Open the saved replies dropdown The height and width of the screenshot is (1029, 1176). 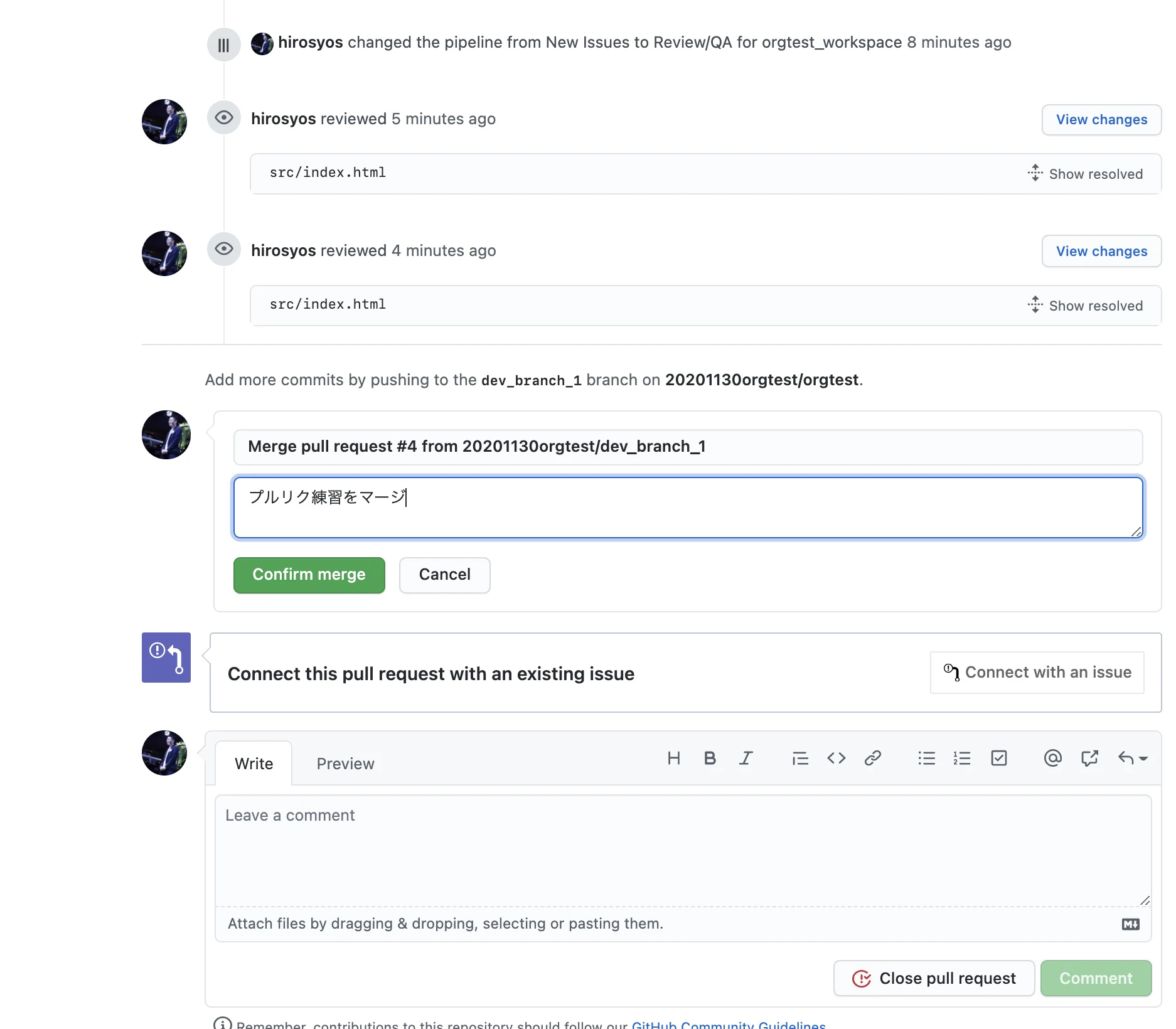[1133, 759]
